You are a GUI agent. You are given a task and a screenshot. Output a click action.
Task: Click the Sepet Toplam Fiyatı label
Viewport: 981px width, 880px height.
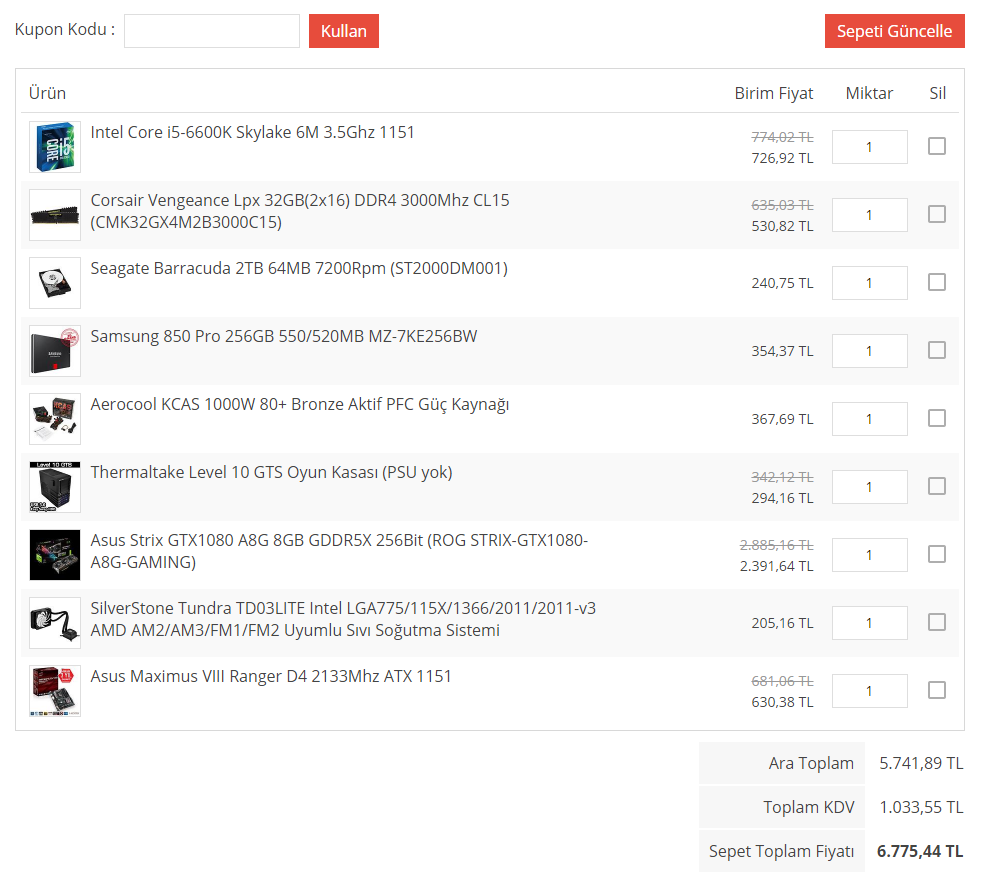coord(781,851)
